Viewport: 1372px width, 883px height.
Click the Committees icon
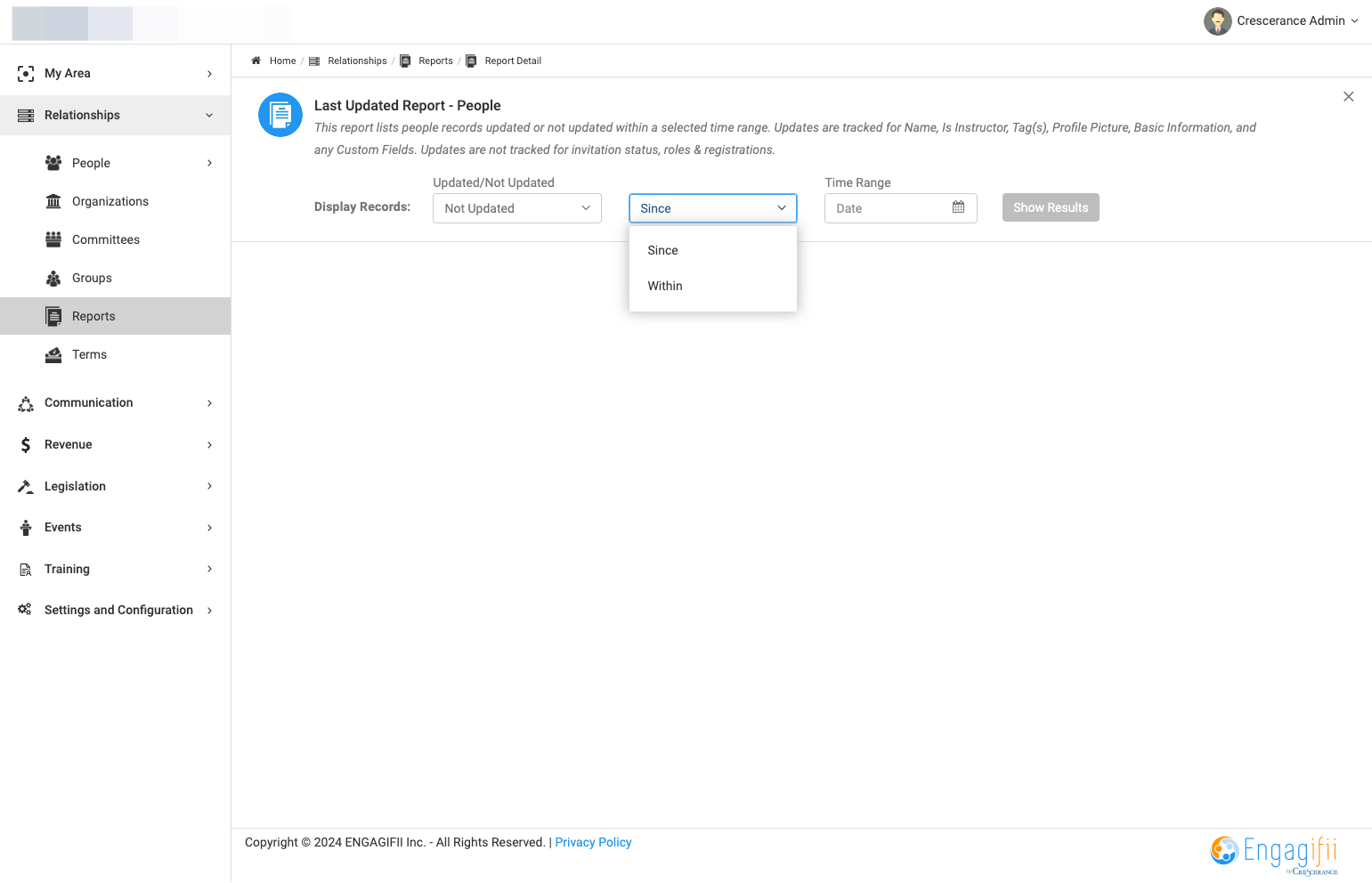pyautogui.click(x=53, y=239)
